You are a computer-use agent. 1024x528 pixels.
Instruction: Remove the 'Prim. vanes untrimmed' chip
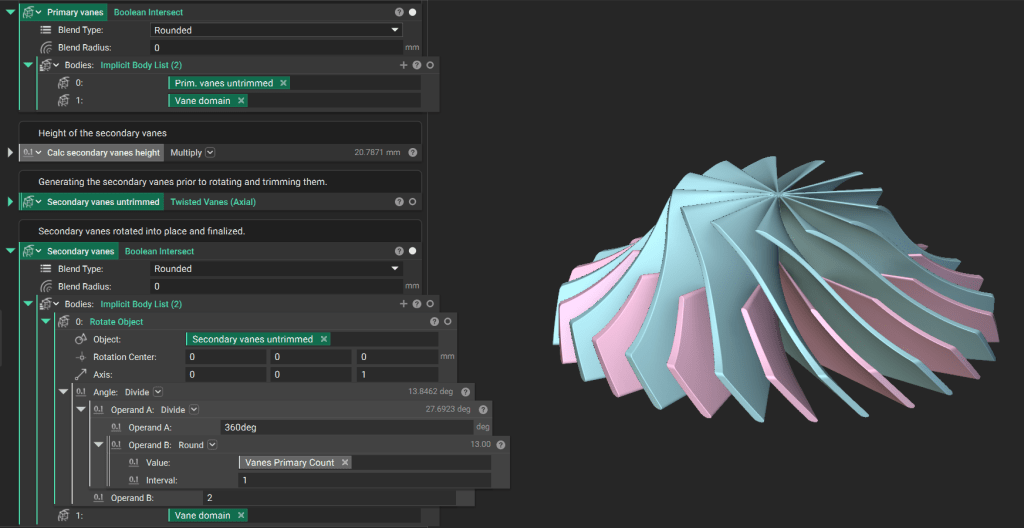pos(283,83)
